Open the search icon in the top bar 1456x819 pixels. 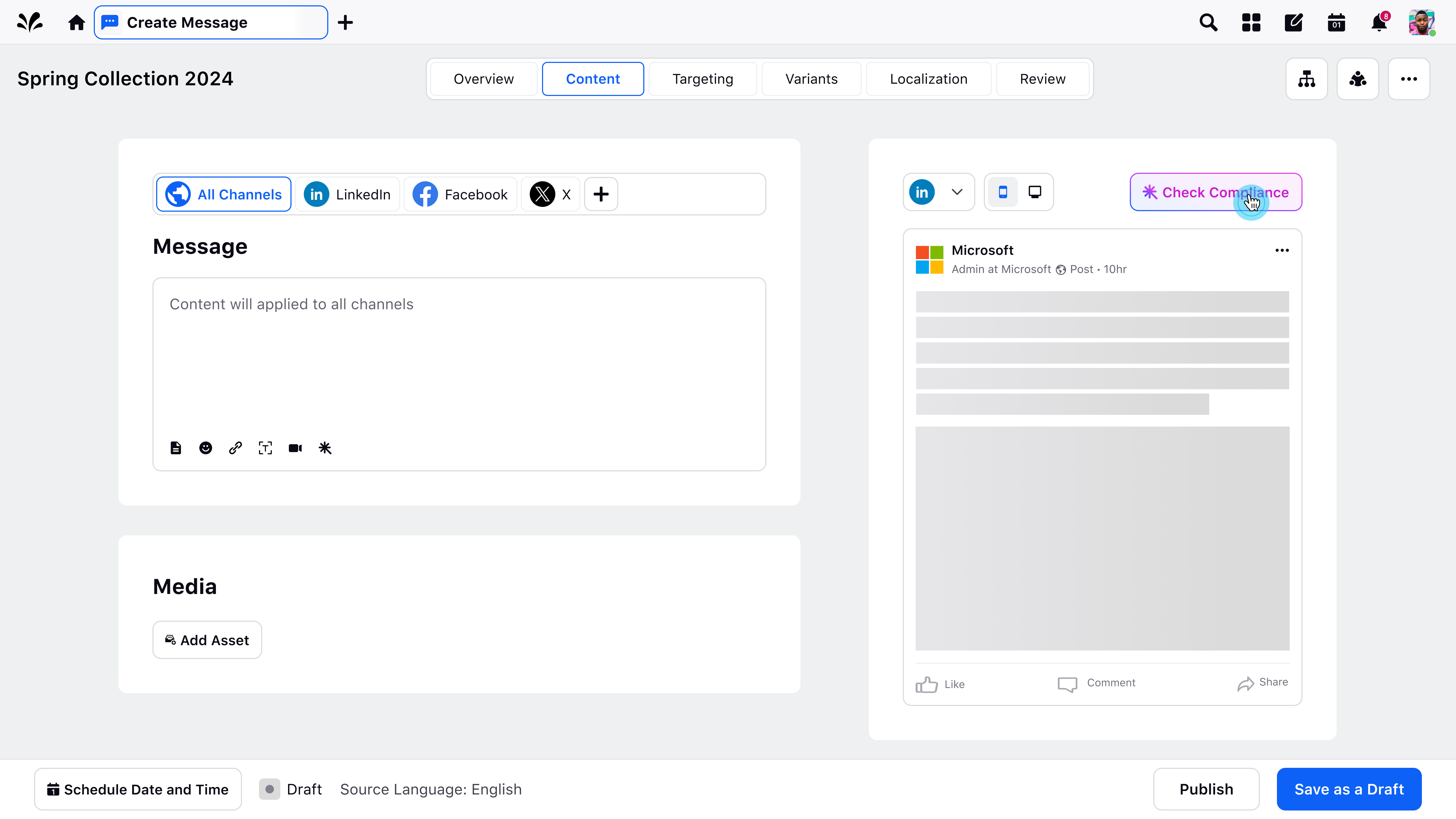click(1208, 22)
